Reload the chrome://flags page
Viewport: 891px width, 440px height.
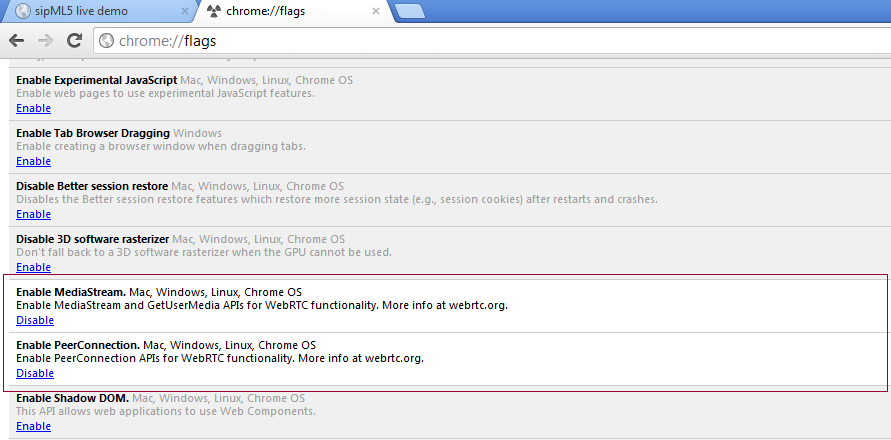tap(74, 41)
